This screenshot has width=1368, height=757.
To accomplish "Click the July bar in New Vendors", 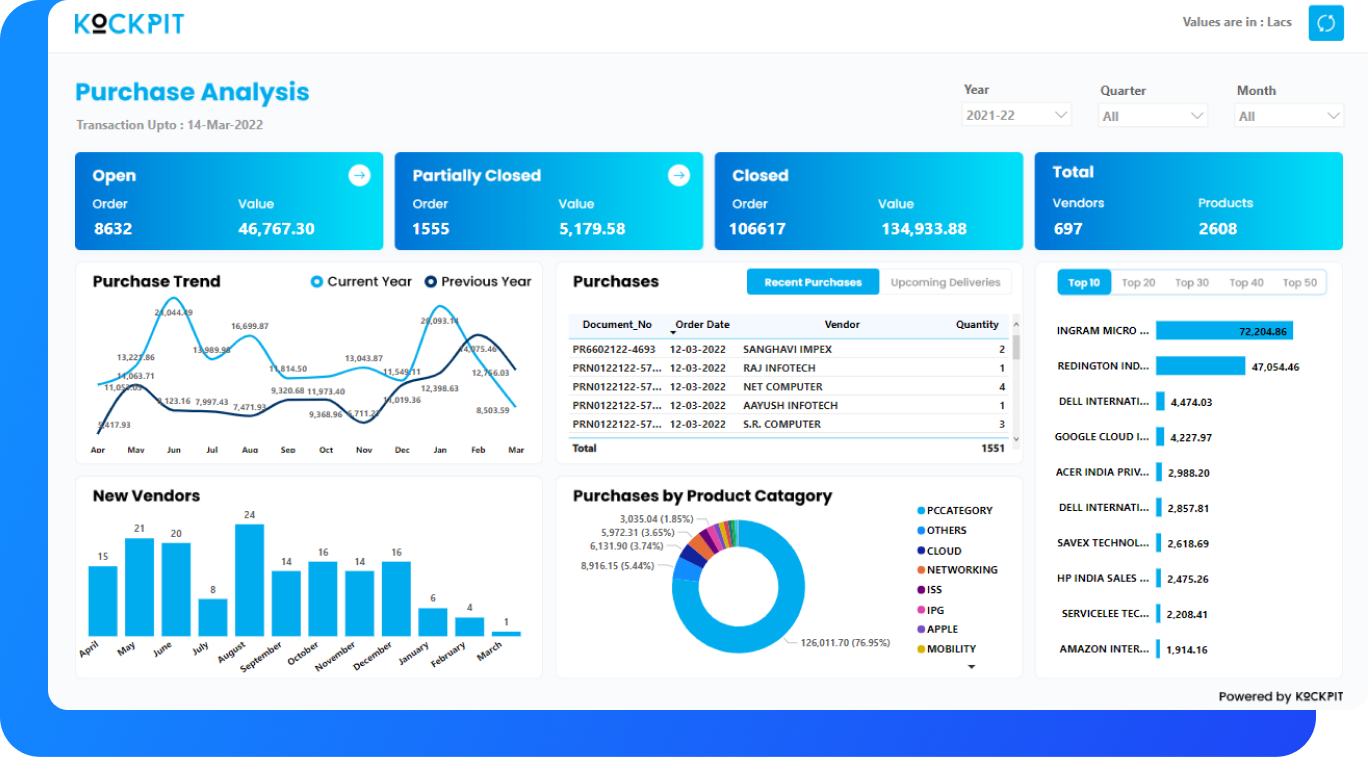I will (x=212, y=618).
